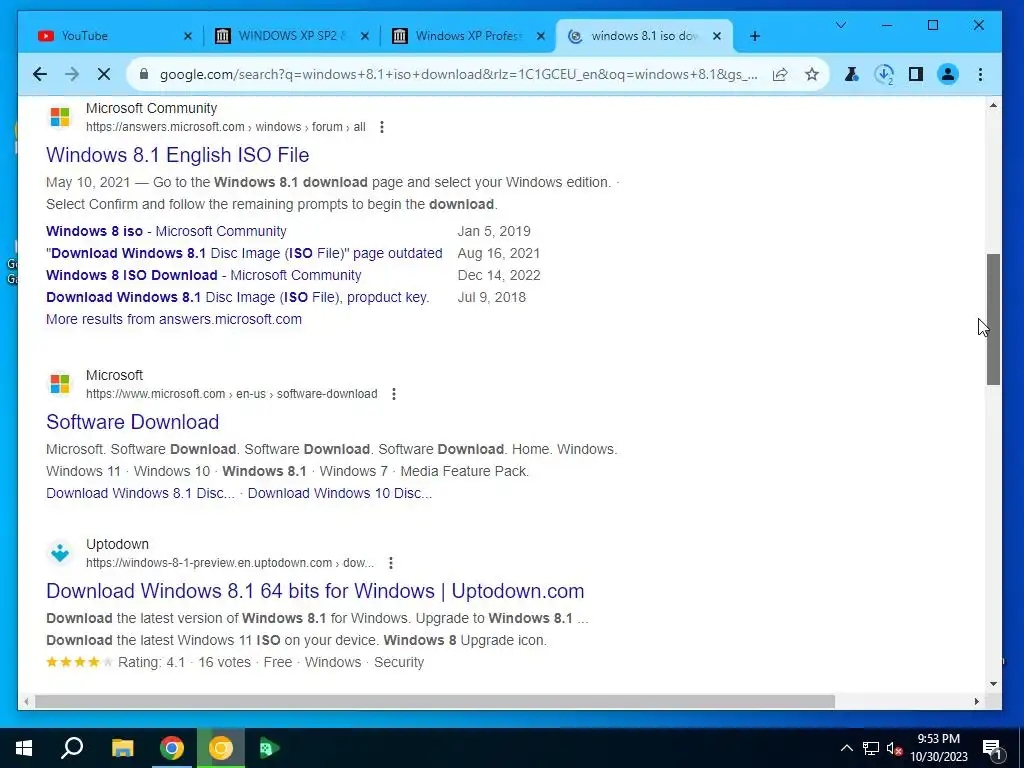Open the Chrome profile avatar
Viewport: 1024px width, 768px height.
948,74
